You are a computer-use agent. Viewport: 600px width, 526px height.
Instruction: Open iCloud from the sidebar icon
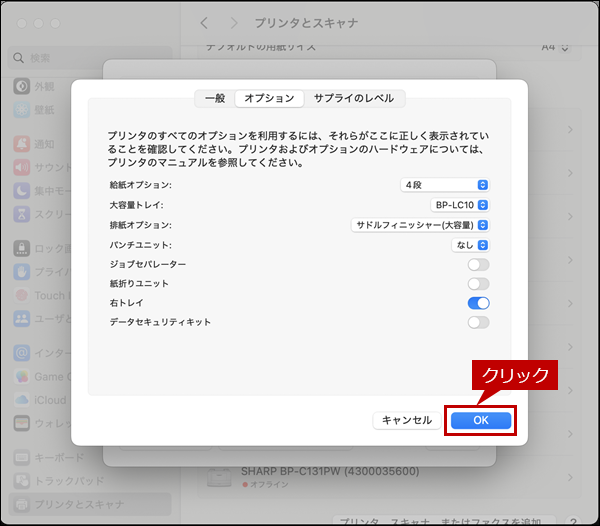click(x=21, y=400)
